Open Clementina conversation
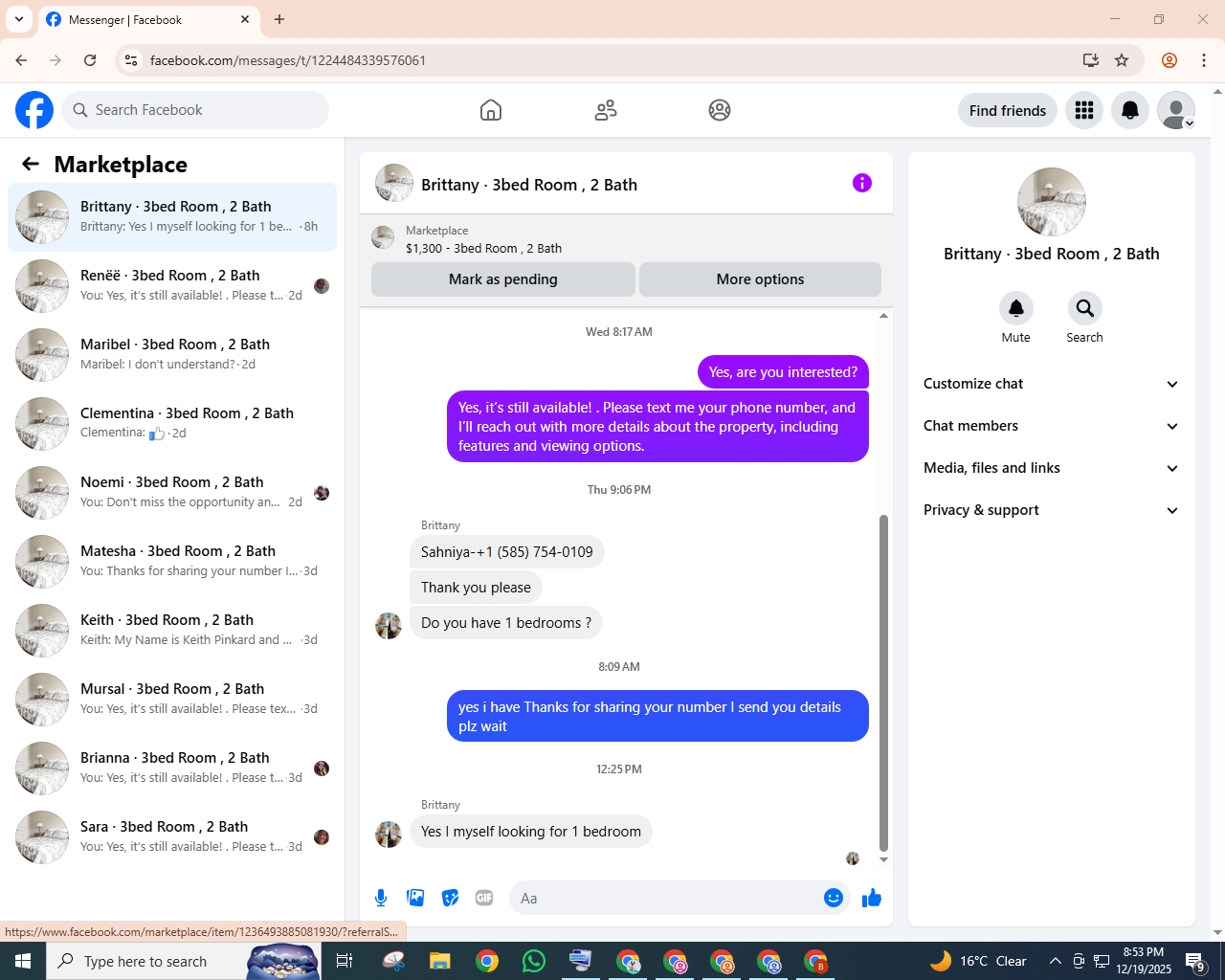Screen dimensions: 1225x980 [x=172, y=424]
